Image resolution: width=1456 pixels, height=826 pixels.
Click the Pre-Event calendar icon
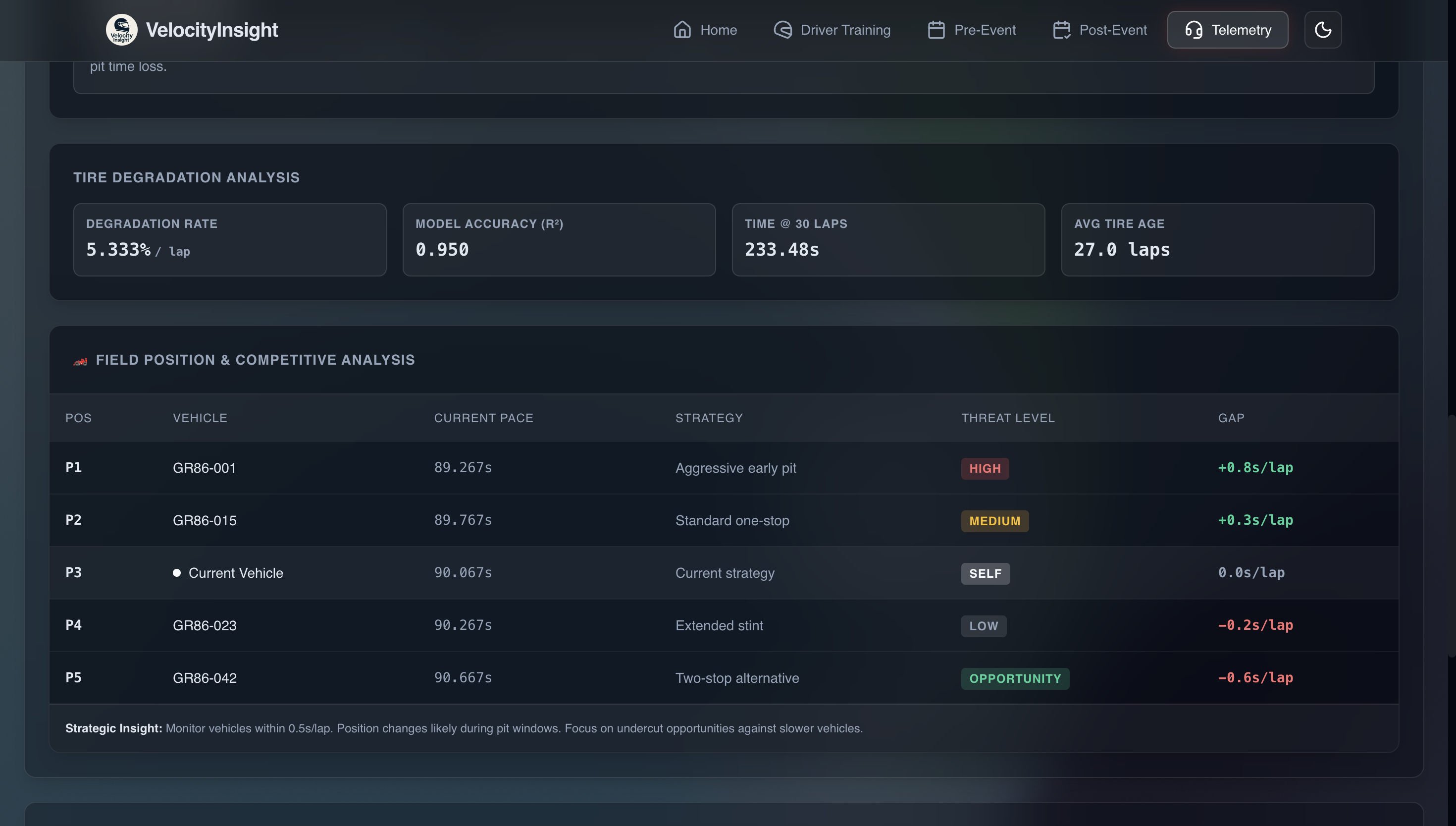point(936,30)
